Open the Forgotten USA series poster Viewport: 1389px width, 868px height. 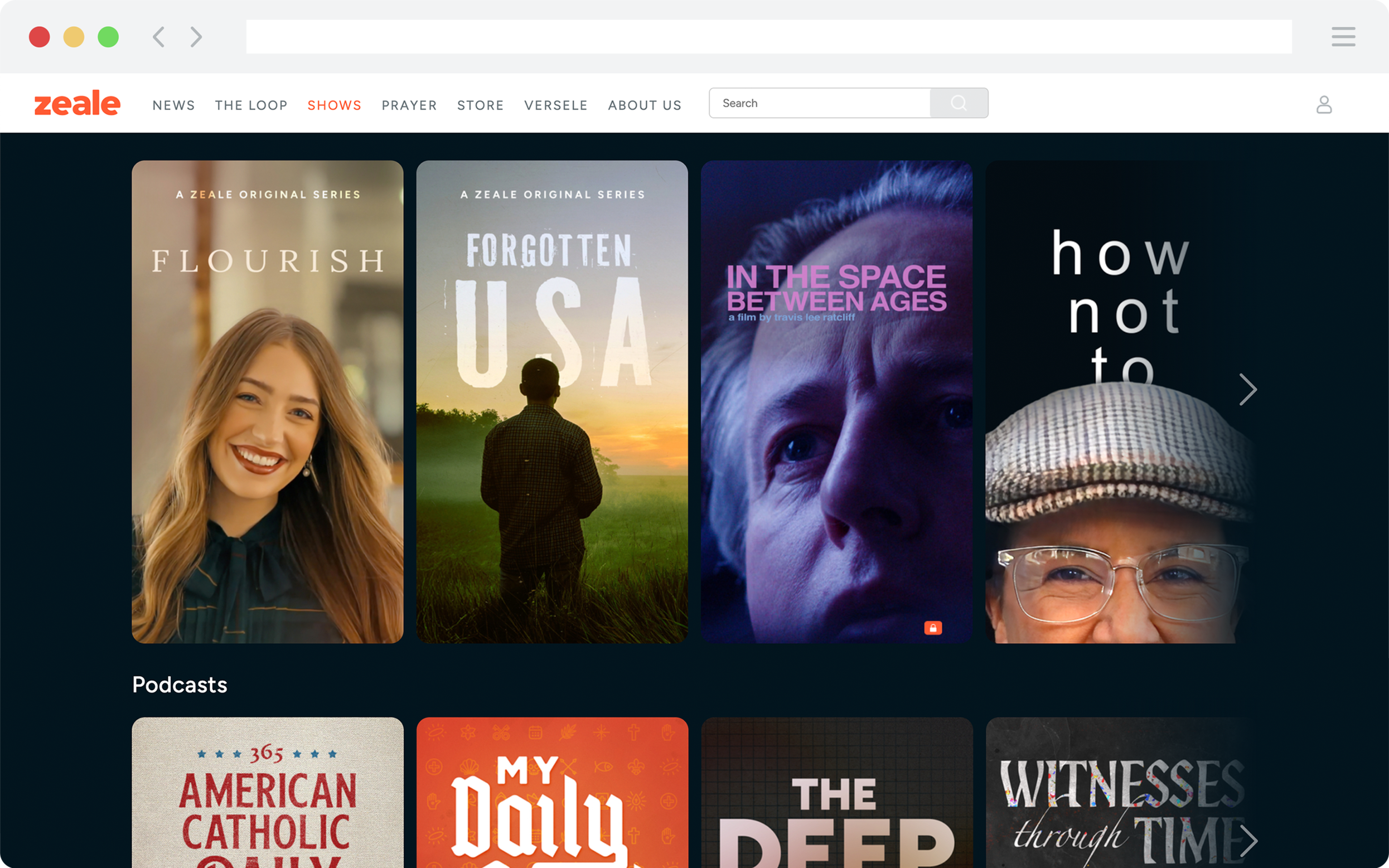552,402
